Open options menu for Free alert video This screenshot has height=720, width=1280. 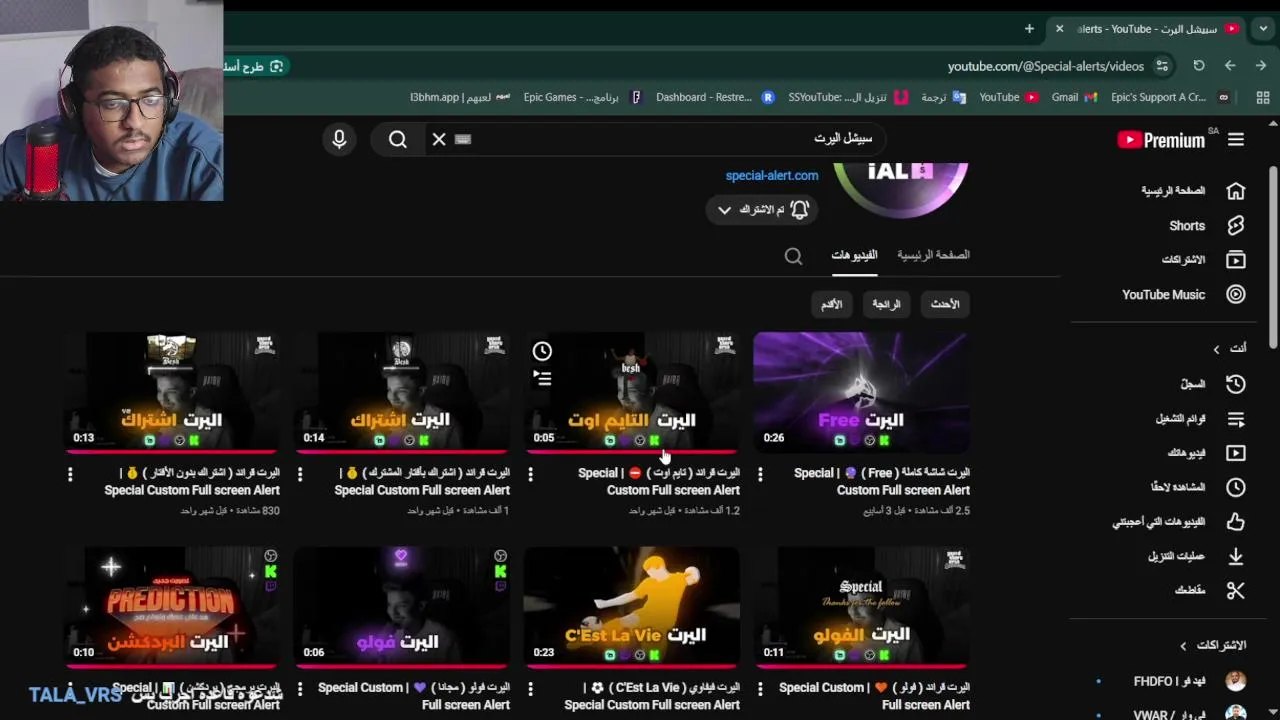tap(760, 474)
